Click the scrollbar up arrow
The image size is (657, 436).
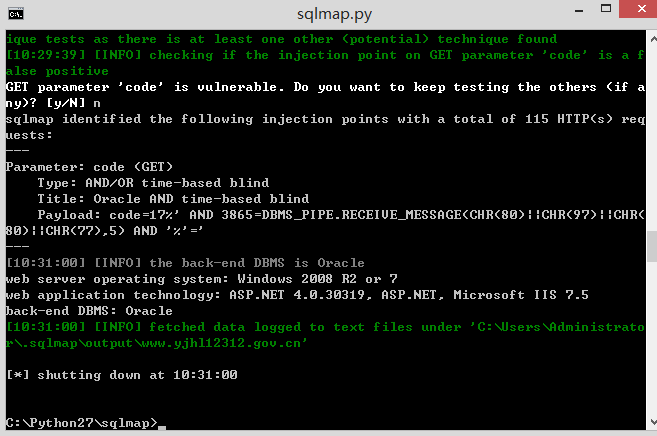tap(652, 39)
